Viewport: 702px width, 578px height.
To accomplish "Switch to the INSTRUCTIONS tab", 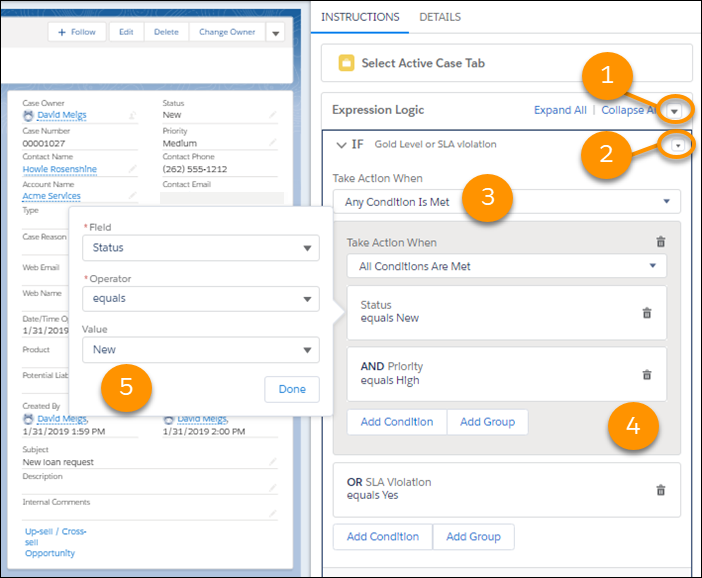I will pyautogui.click(x=359, y=17).
